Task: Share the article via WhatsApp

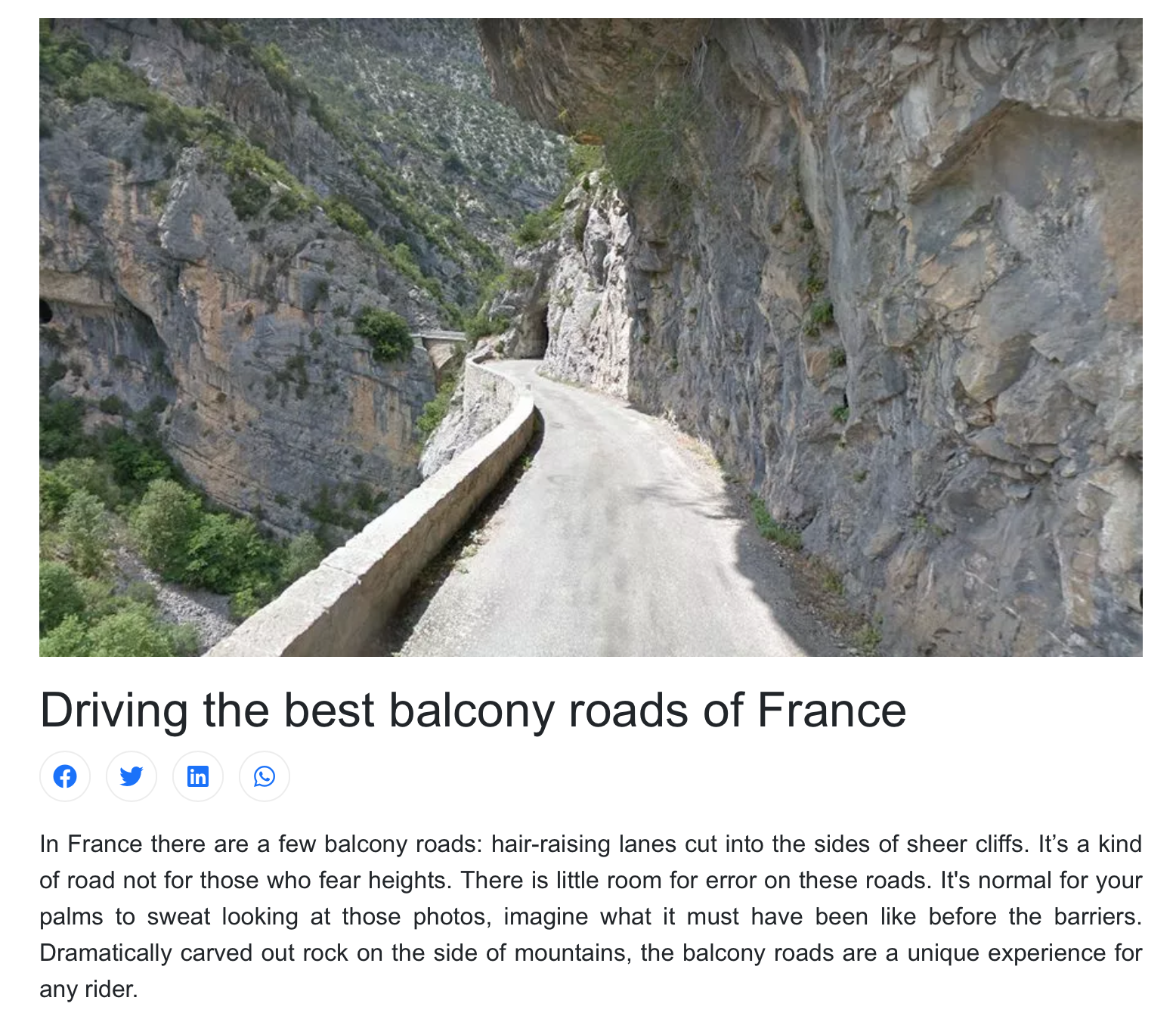Action: (265, 776)
